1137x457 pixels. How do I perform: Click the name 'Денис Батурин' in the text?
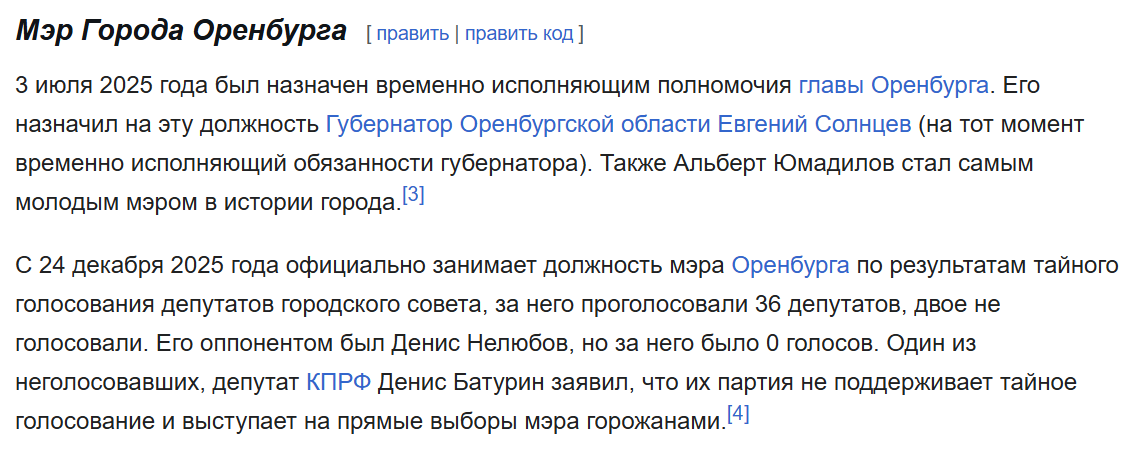(461, 382)
